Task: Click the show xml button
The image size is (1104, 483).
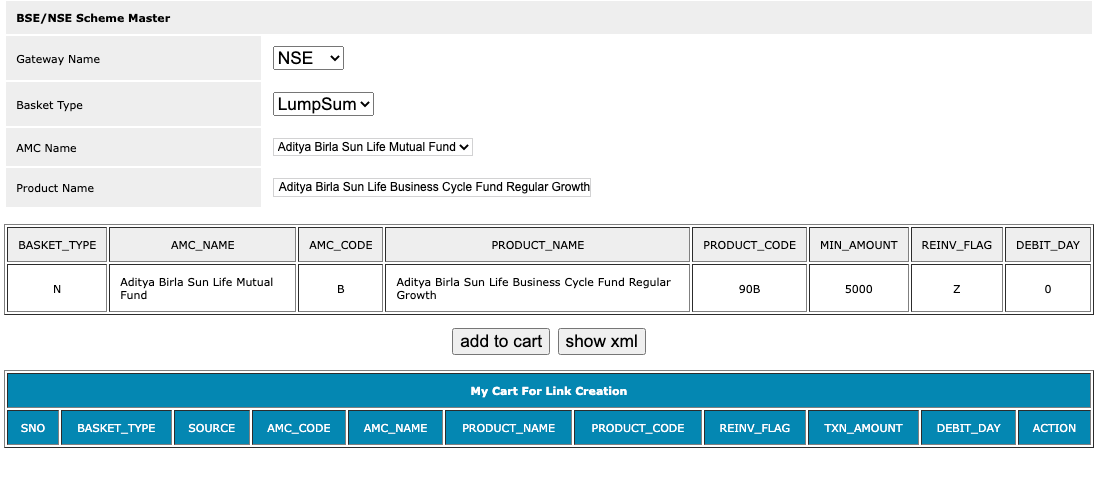Action: pos(601,341)
